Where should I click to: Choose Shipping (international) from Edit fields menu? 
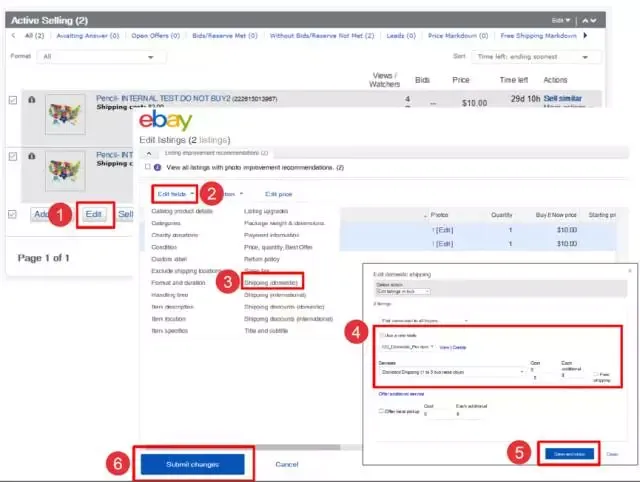pyautogui.click(x=275, y=295)
